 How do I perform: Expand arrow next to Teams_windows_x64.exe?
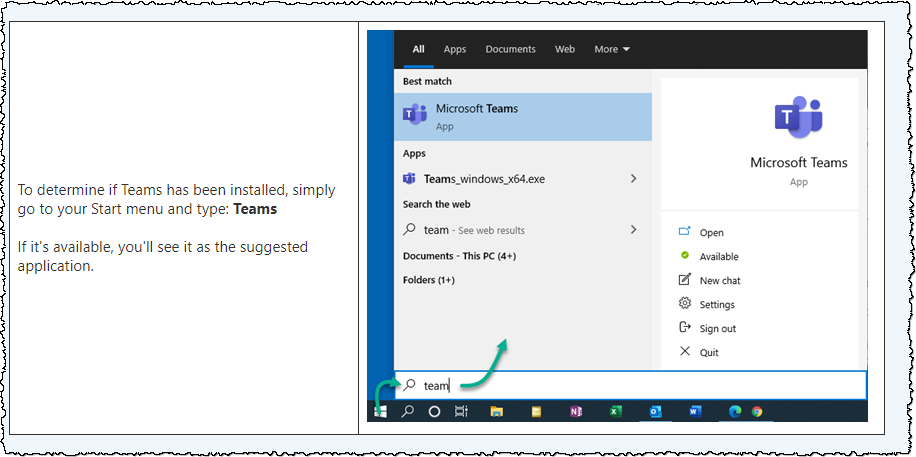pyautogui.click(x=633, y=179)
